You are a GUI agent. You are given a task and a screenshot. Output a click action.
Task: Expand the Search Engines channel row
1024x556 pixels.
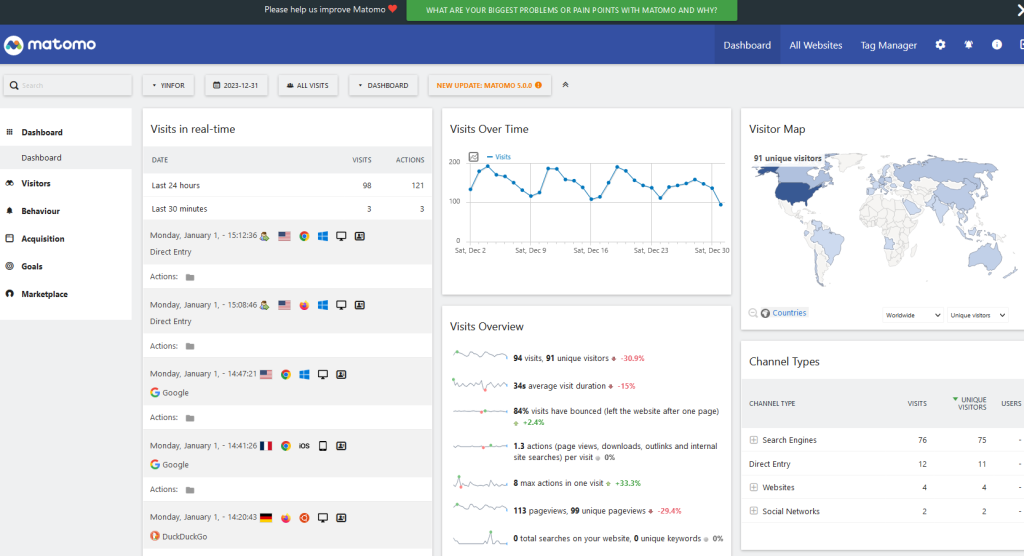[x=753, y=440]
